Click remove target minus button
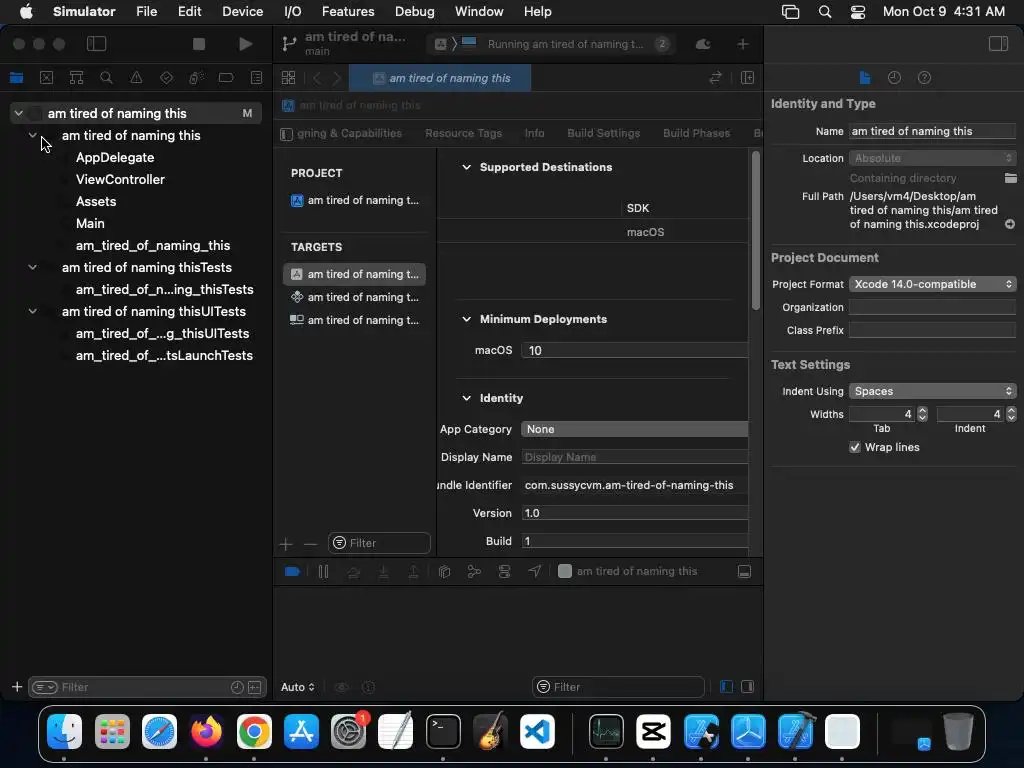1024x768 pixels. click(310, 544)
